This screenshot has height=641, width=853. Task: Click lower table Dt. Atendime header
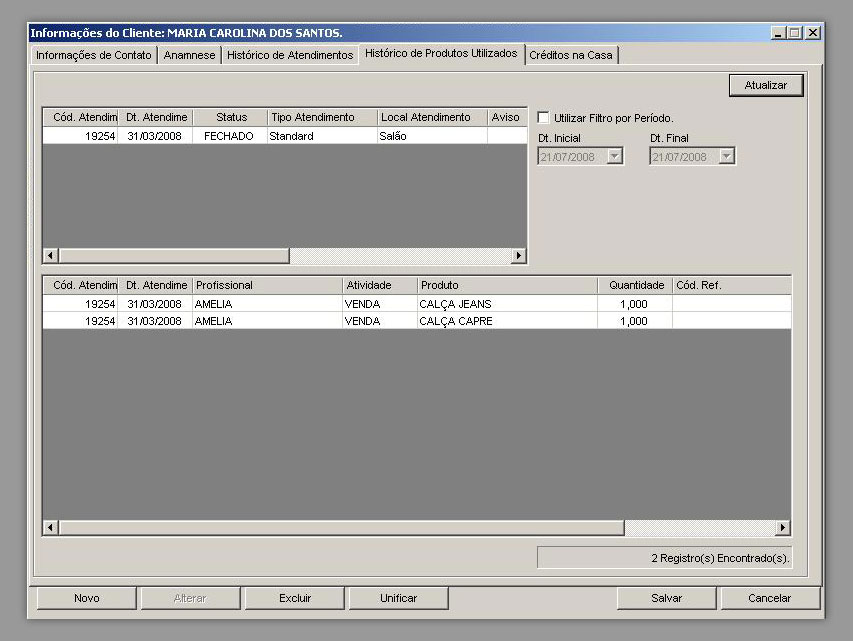156,285
